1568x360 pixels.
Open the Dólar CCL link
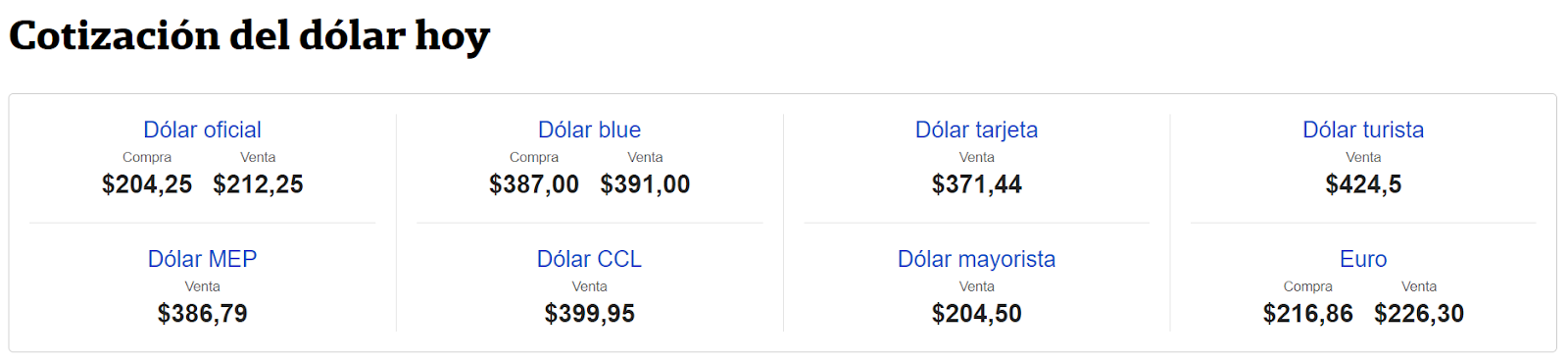(589, 259)
